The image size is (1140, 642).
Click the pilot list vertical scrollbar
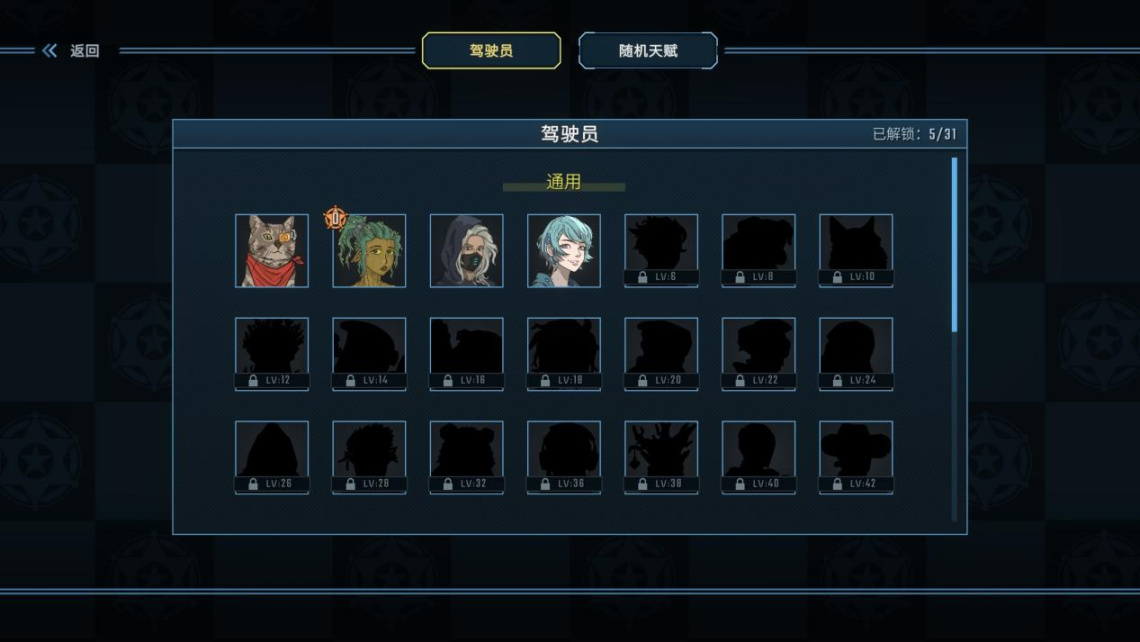pyautogui.click(x=955, y=339)
